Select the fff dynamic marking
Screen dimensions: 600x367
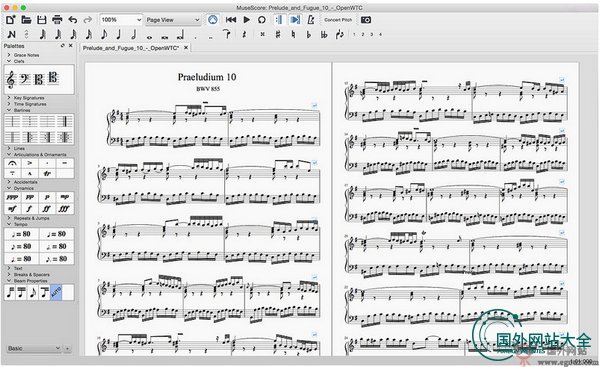tap(64, 209)
